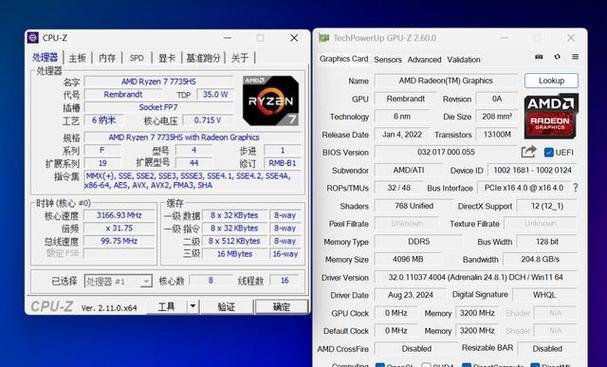607x367 pixels.
Task: Select the Graphics Card tab in GPU-Z
Action: 343,59
